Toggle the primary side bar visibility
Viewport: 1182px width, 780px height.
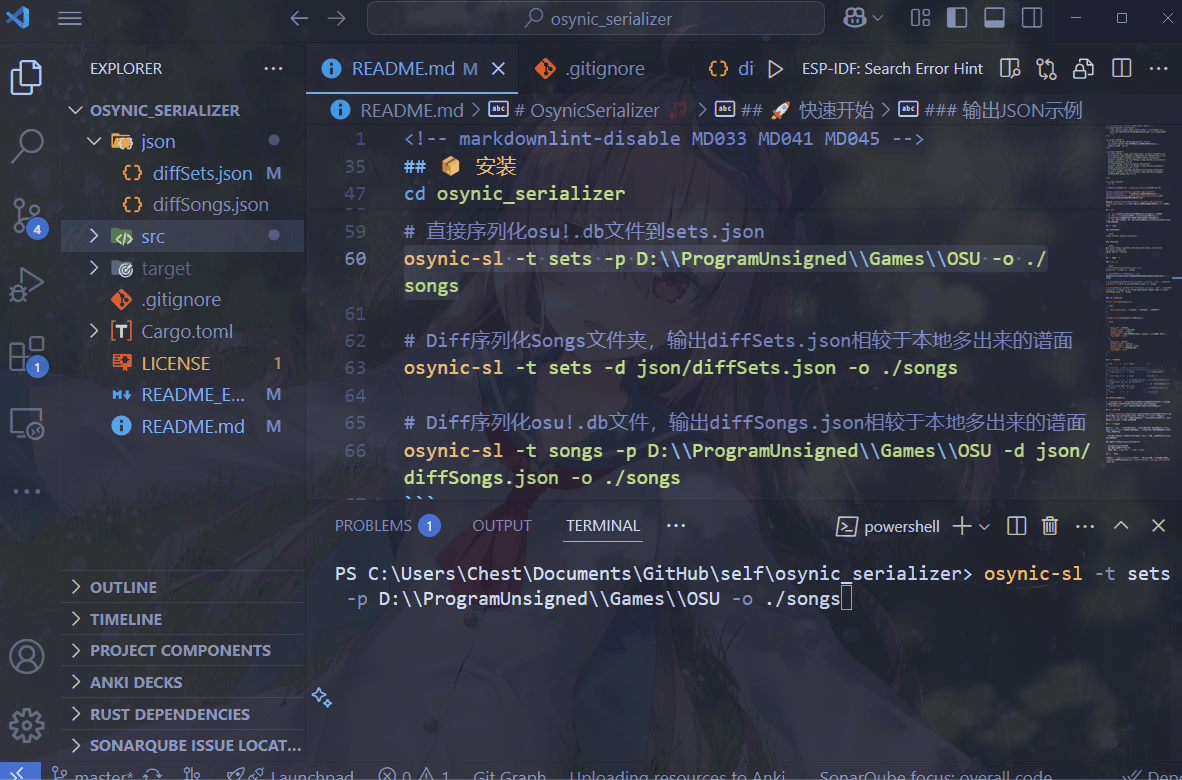[x=957, y=18]
